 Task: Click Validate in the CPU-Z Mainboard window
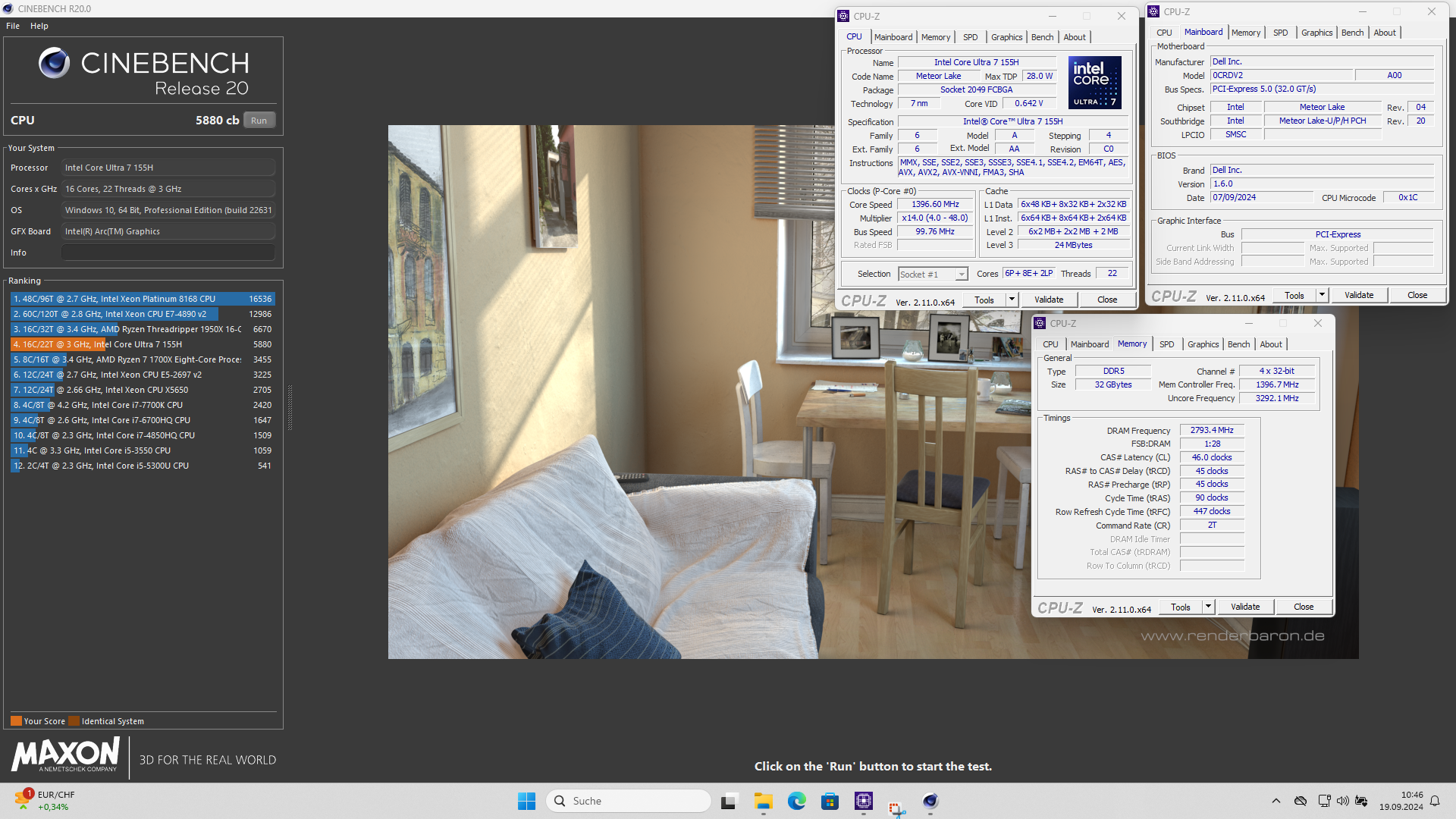[1359, 295]
